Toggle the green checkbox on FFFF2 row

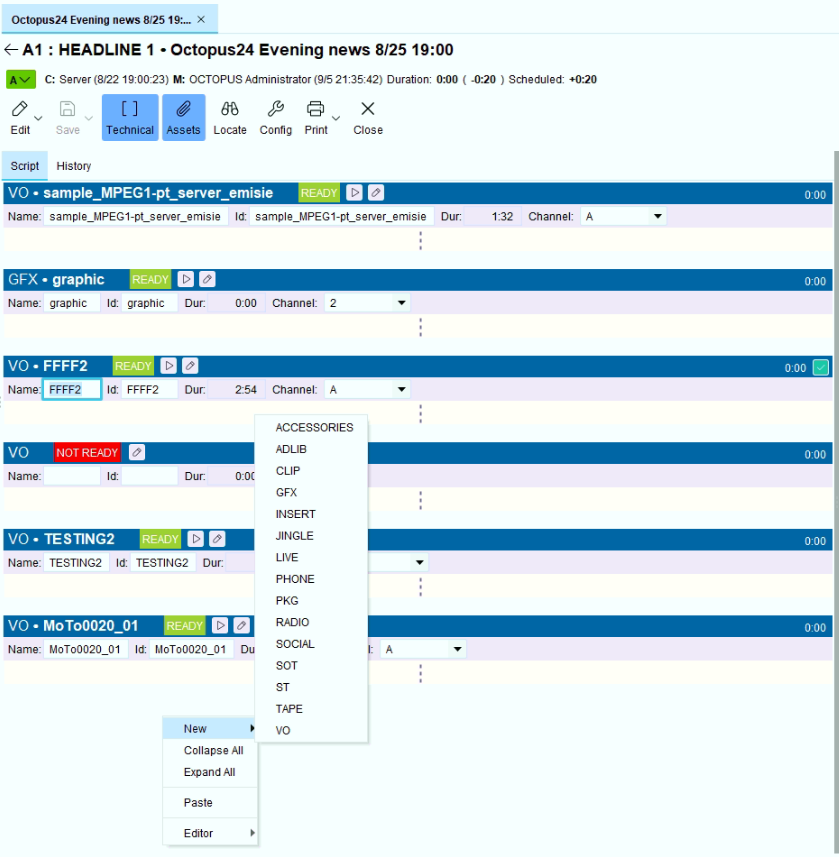point(820,367)
